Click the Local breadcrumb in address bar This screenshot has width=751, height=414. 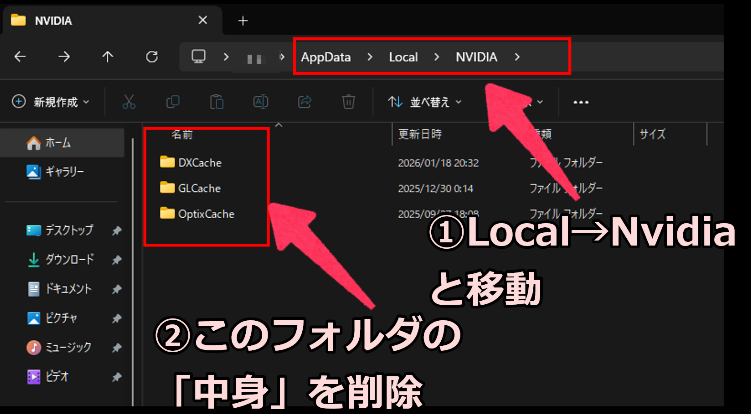coord(403,57)
